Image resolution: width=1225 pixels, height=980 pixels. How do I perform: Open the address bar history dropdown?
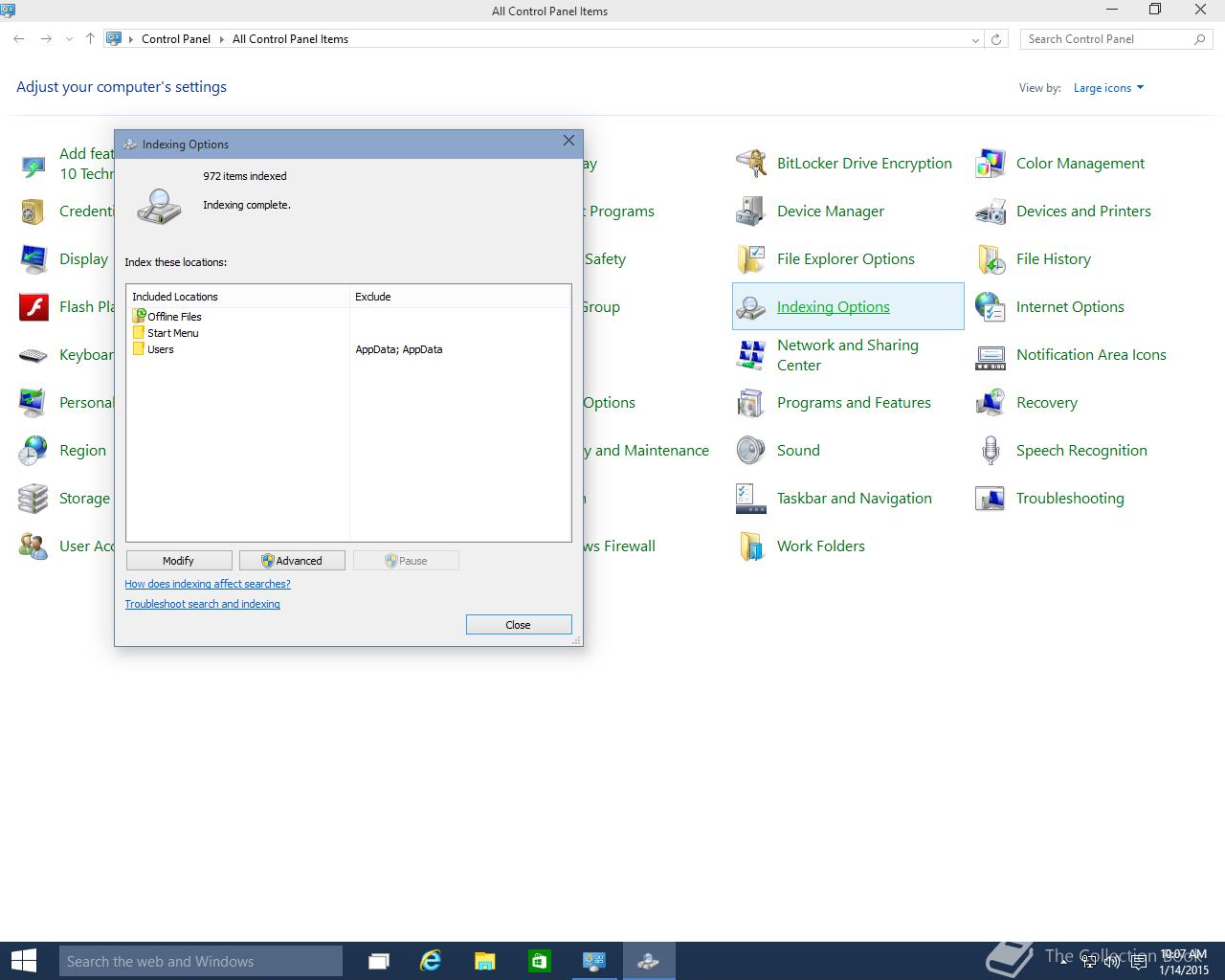975,39
